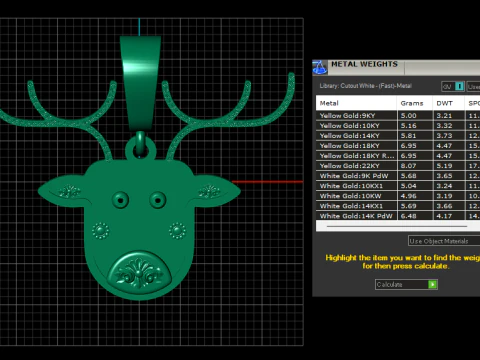
Task: Sort by the Metal column header
Action: (x=356, y=103)
